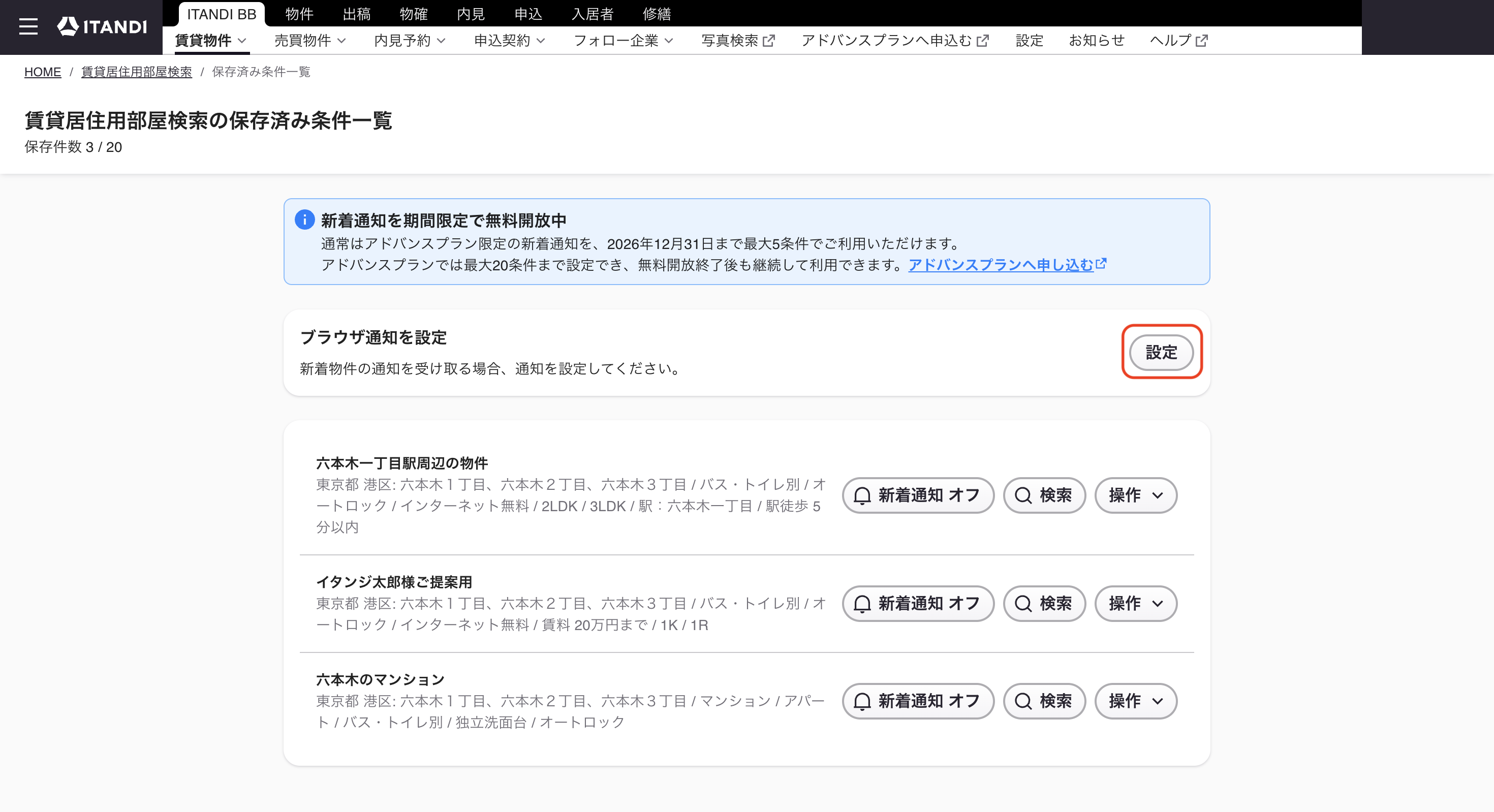Image resolution: width=1494 pixels, height=812 pixels.
Task: Toggle 新着通知 オフ for 六本木一丁目駅周辺の物件
Action: (918, 495)
